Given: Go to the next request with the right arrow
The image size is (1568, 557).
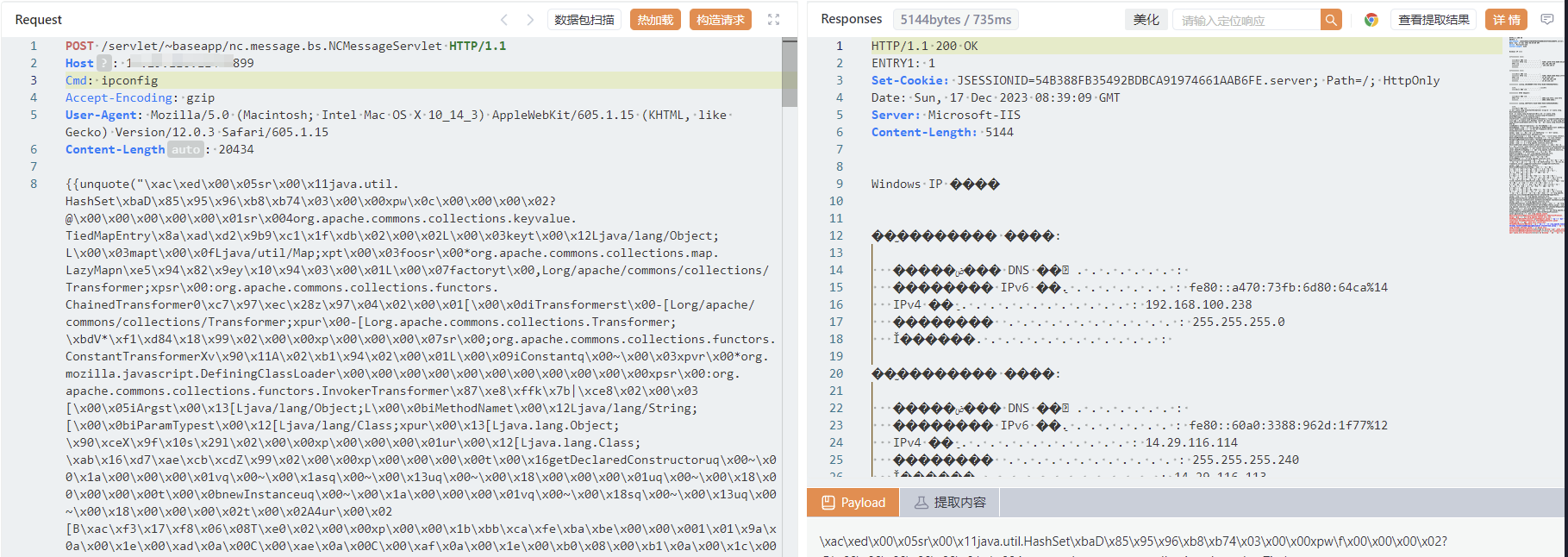Looking at the screenshot, I should click(x=530, y=20).
